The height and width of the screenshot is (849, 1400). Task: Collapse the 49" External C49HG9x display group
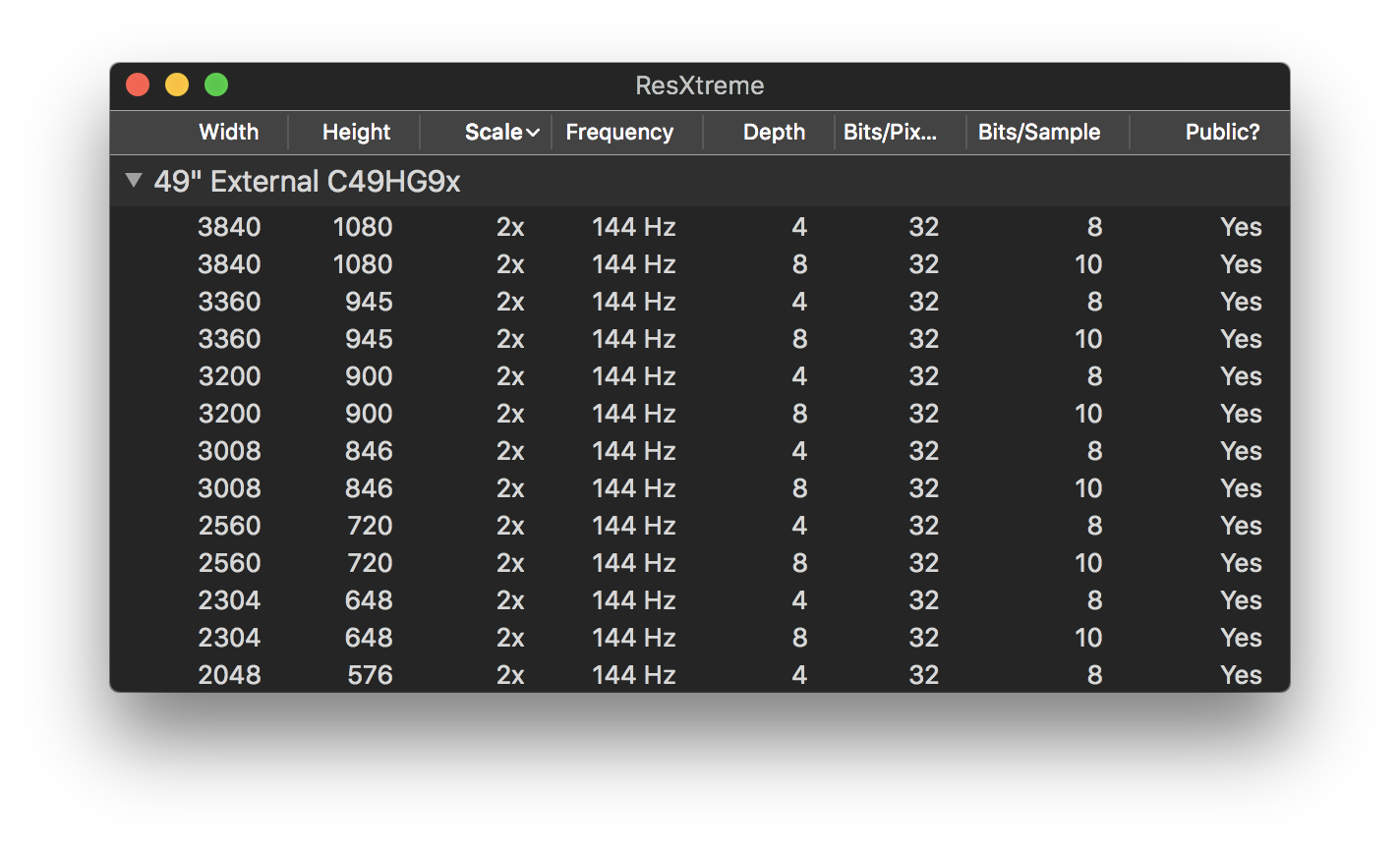[x=134, y=181]
